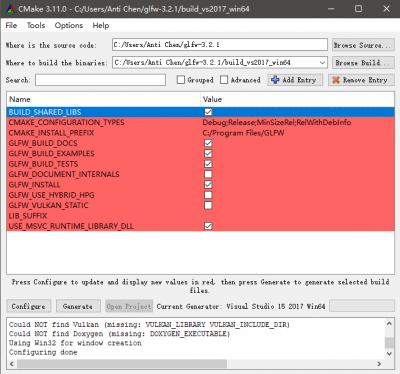
Task: Click the Search input field
Action: tap(100, 80)
